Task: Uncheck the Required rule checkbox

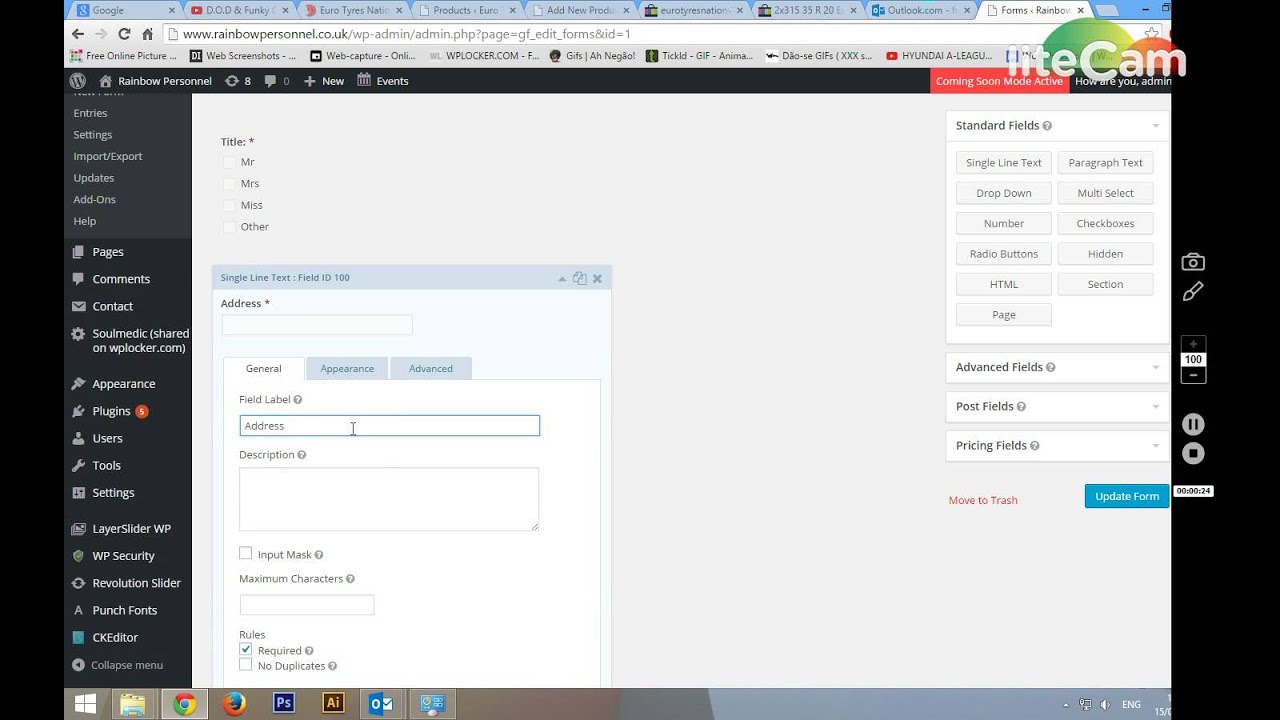Action: [x=245, y=650]
